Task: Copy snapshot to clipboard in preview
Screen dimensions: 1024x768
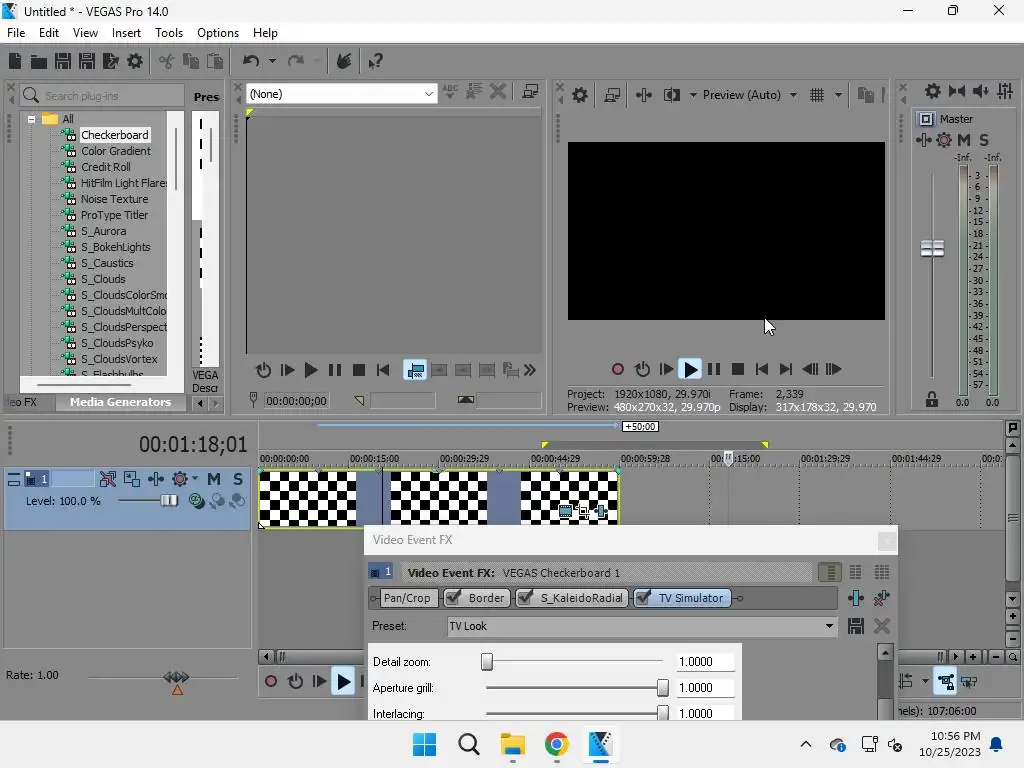Action: click(x=866, y=95)
